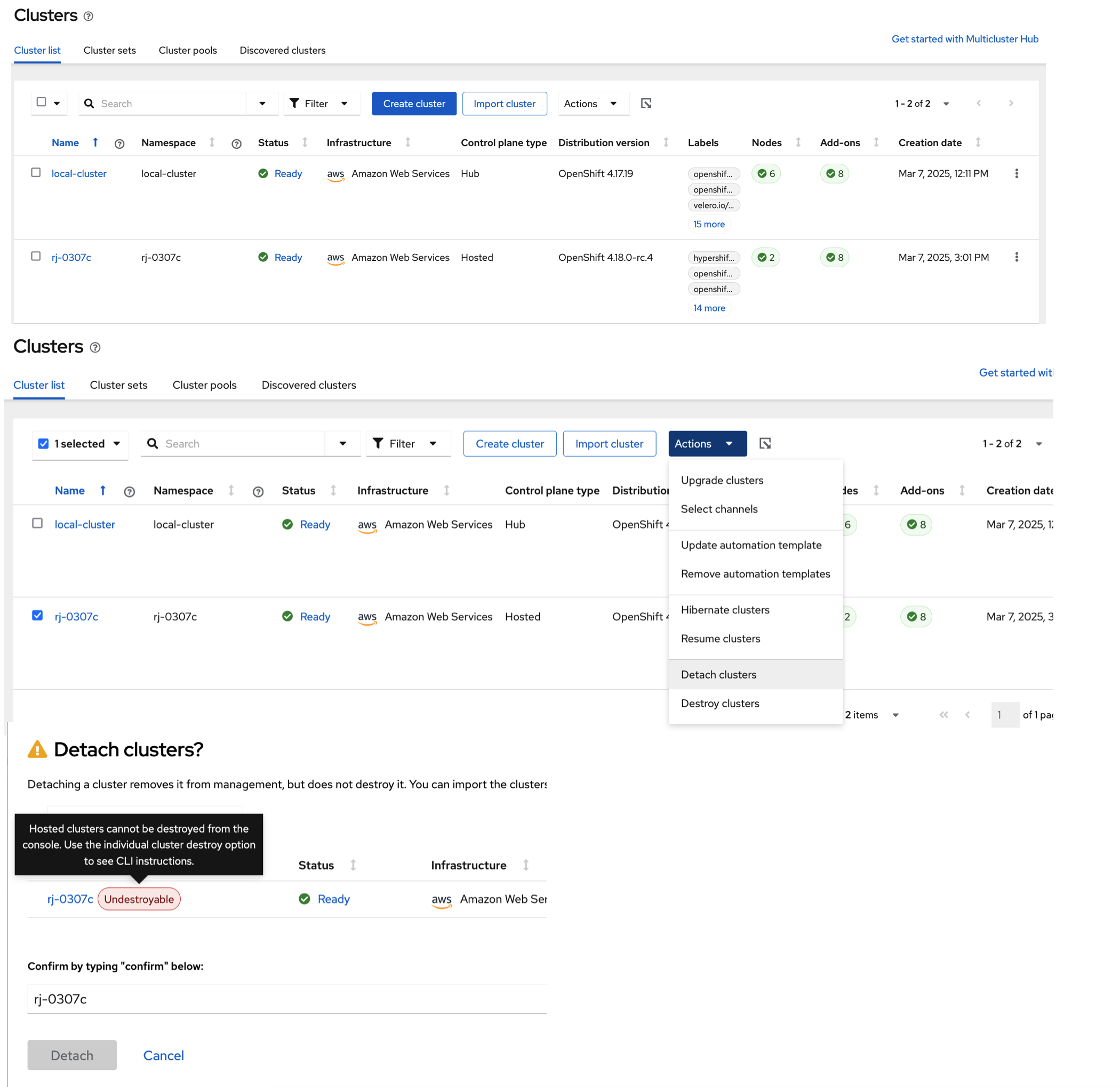Open kebab menu for local-cluster row
The height and width of the screenshot is (1087, 1120).
click(1016, 173)
